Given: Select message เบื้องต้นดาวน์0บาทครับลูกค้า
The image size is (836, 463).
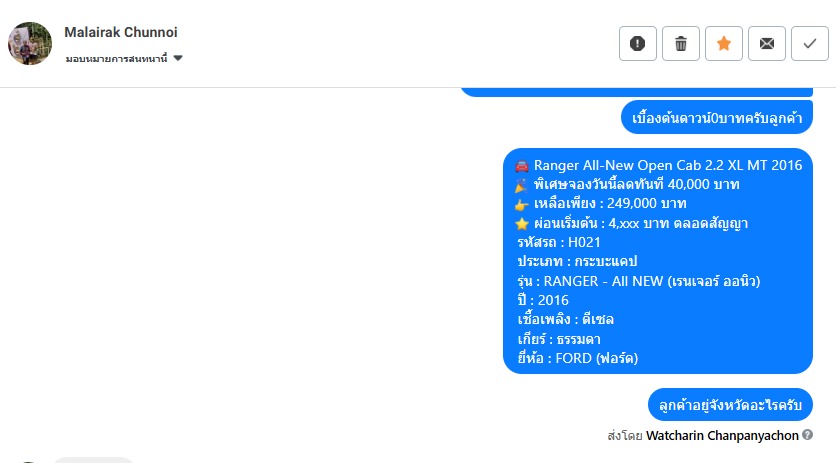Looking at the screenshot, I should click(717, 117).
